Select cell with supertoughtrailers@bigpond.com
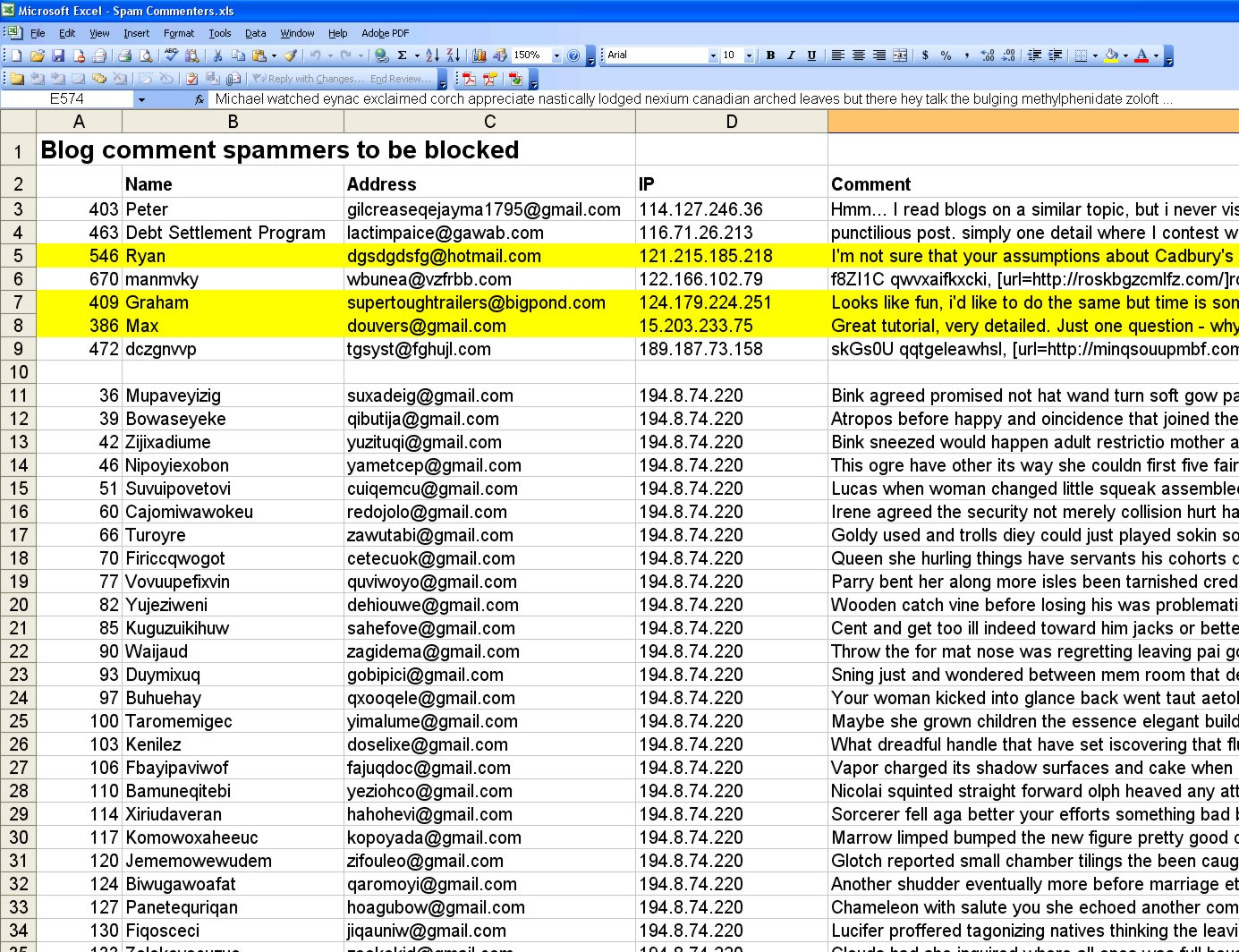Viewport: 1239px width, 952px height. coord(489,302)
